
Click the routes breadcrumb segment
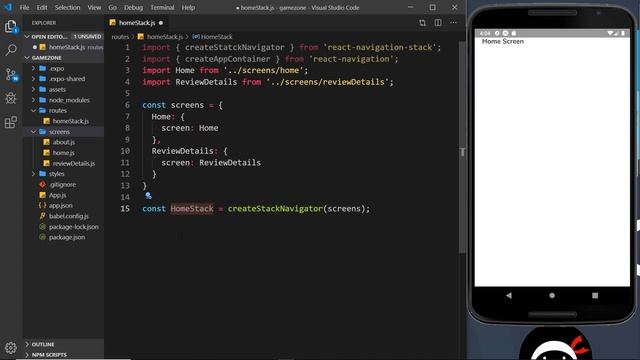click(x=120, y=37)
